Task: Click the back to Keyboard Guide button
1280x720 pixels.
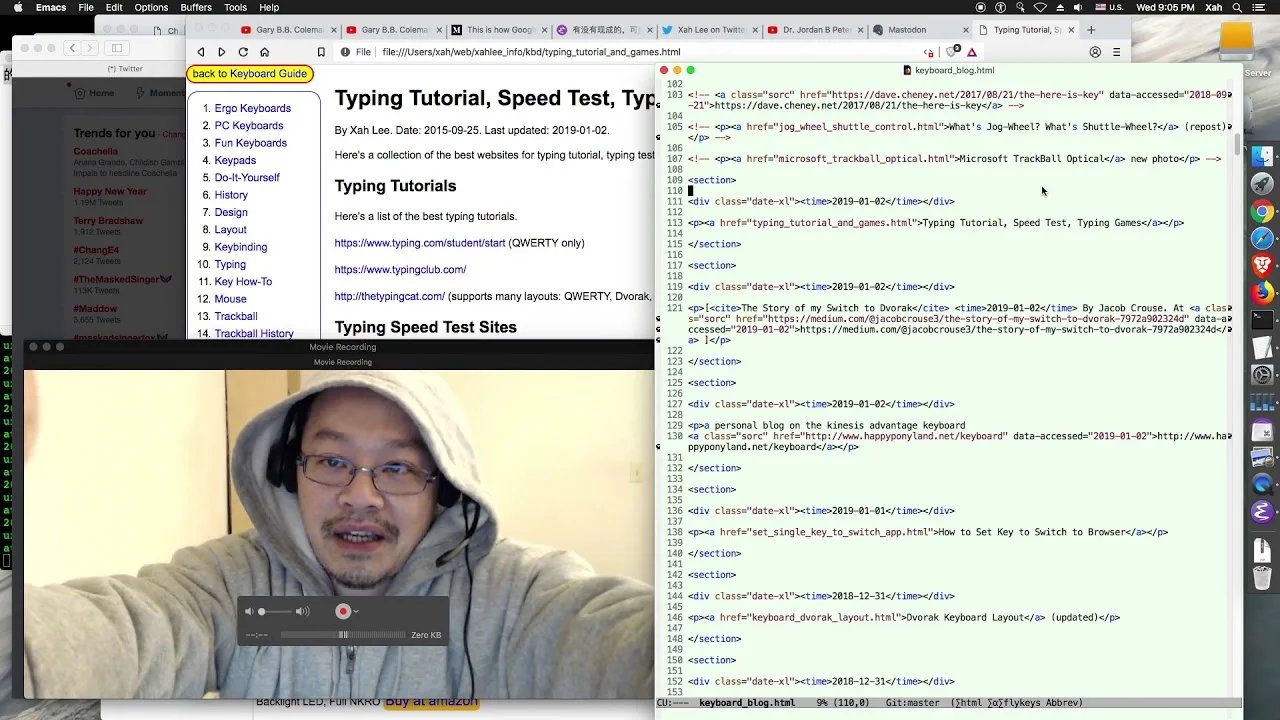Action: (250, 74)
